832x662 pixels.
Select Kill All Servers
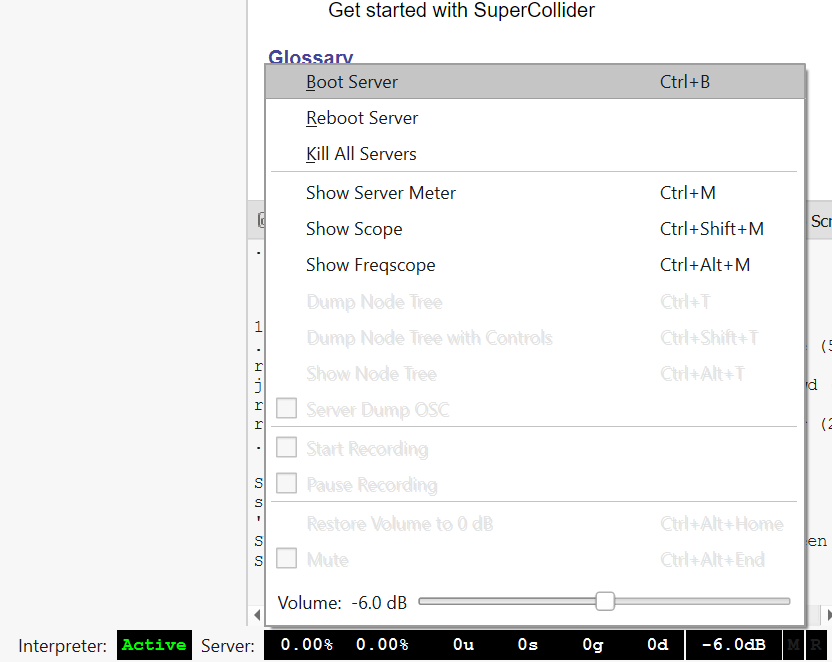coord(361,154)
